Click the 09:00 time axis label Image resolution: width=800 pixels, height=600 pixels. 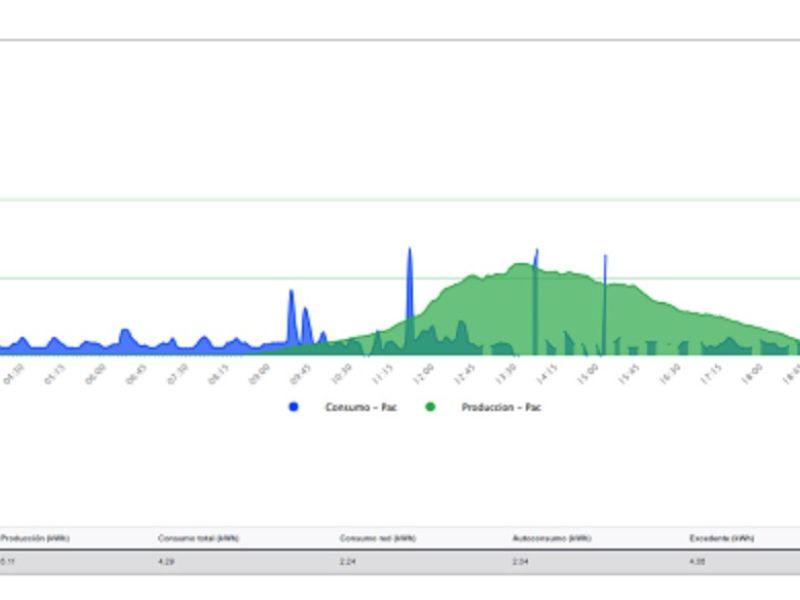(259, 374)
